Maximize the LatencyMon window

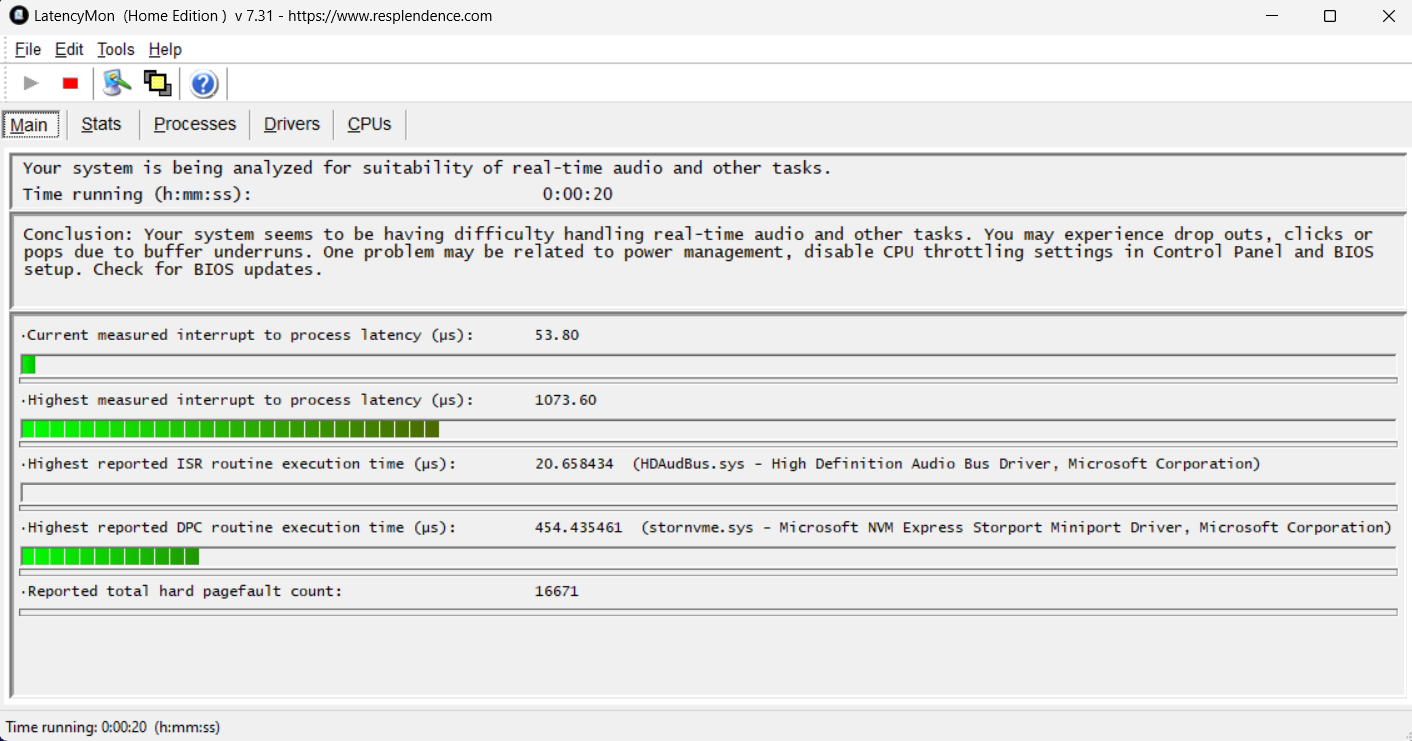pyautogui.click(x=1330, y=16)
